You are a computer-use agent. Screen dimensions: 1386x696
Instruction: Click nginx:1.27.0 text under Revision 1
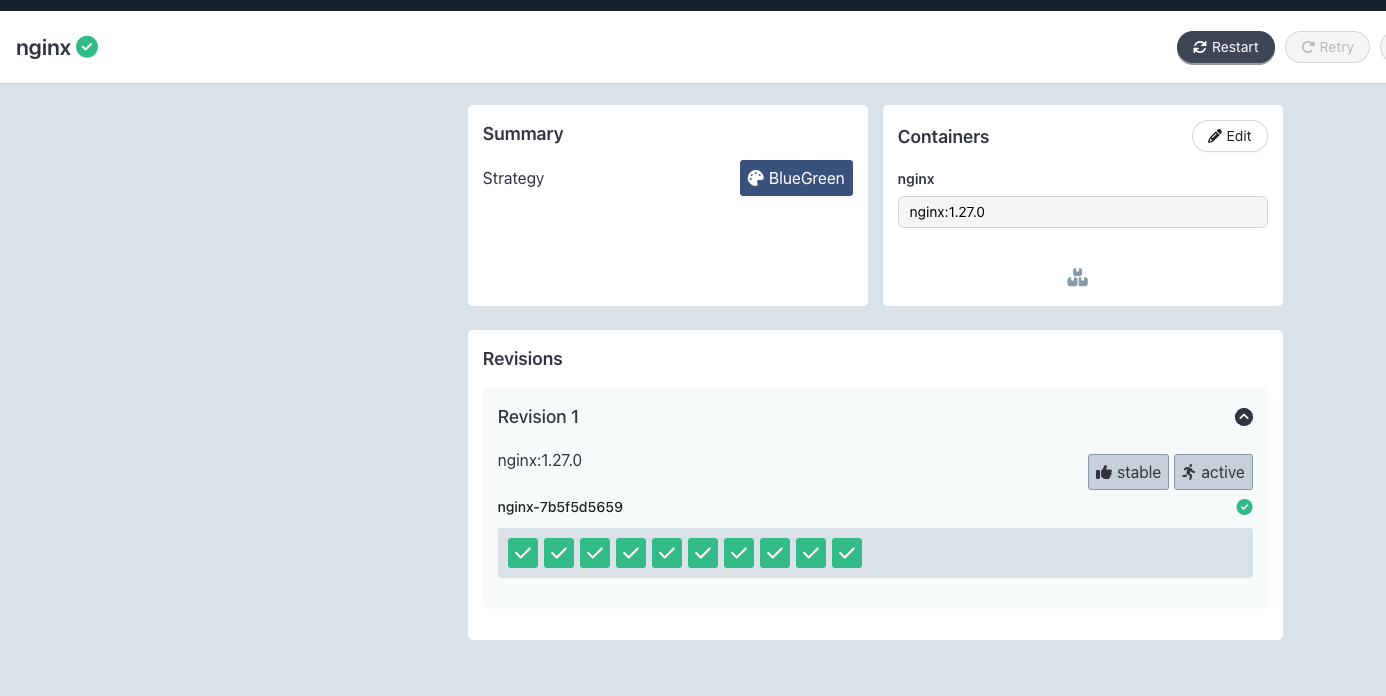pos(540,461)
